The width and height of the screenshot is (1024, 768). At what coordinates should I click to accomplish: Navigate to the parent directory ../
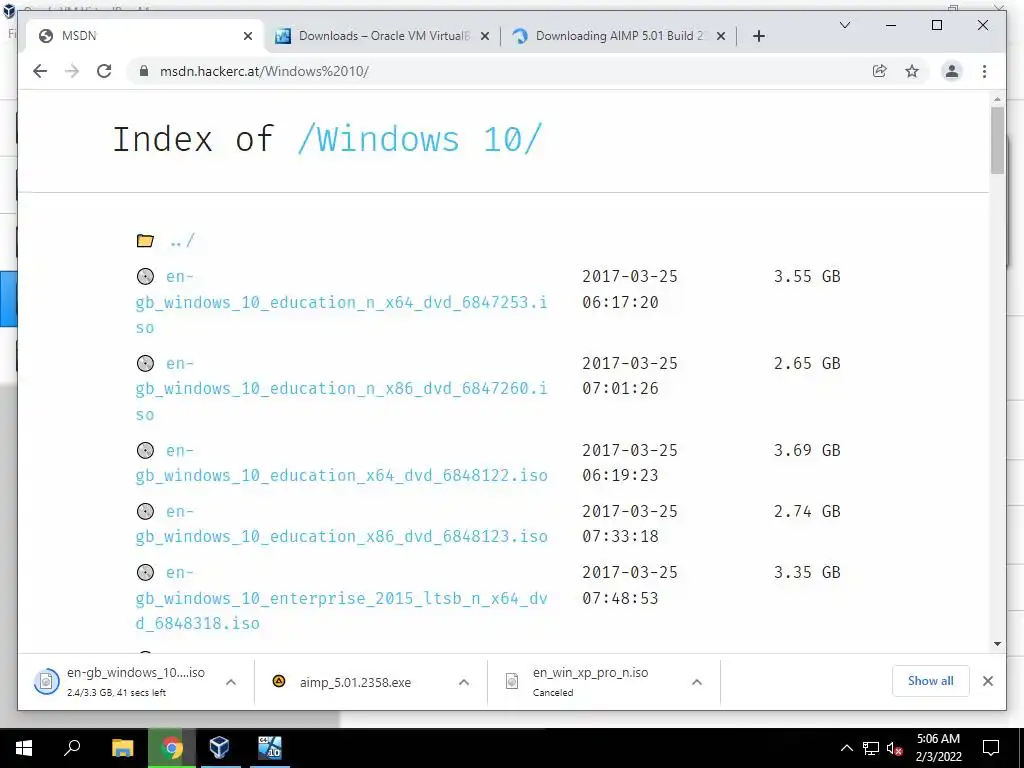182,240
